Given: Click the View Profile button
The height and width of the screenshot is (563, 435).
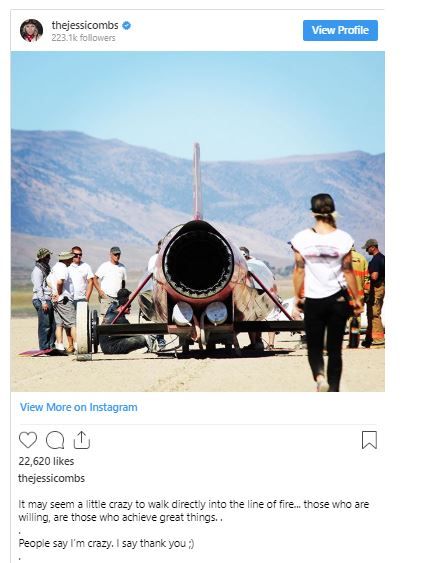Looking at the screenshot, I should tap(340, 30).
